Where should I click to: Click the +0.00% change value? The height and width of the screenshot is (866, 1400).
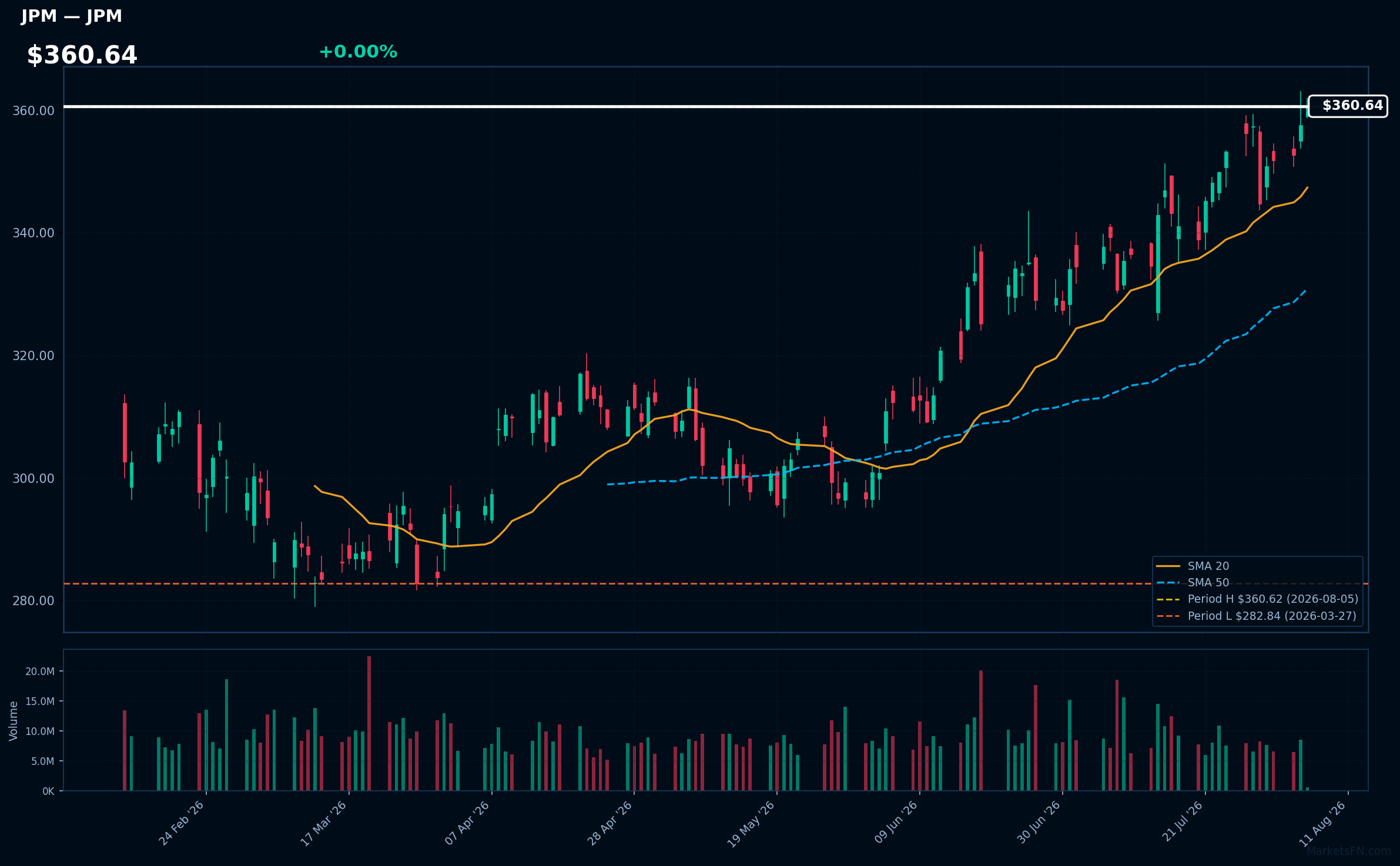(358, 52)
